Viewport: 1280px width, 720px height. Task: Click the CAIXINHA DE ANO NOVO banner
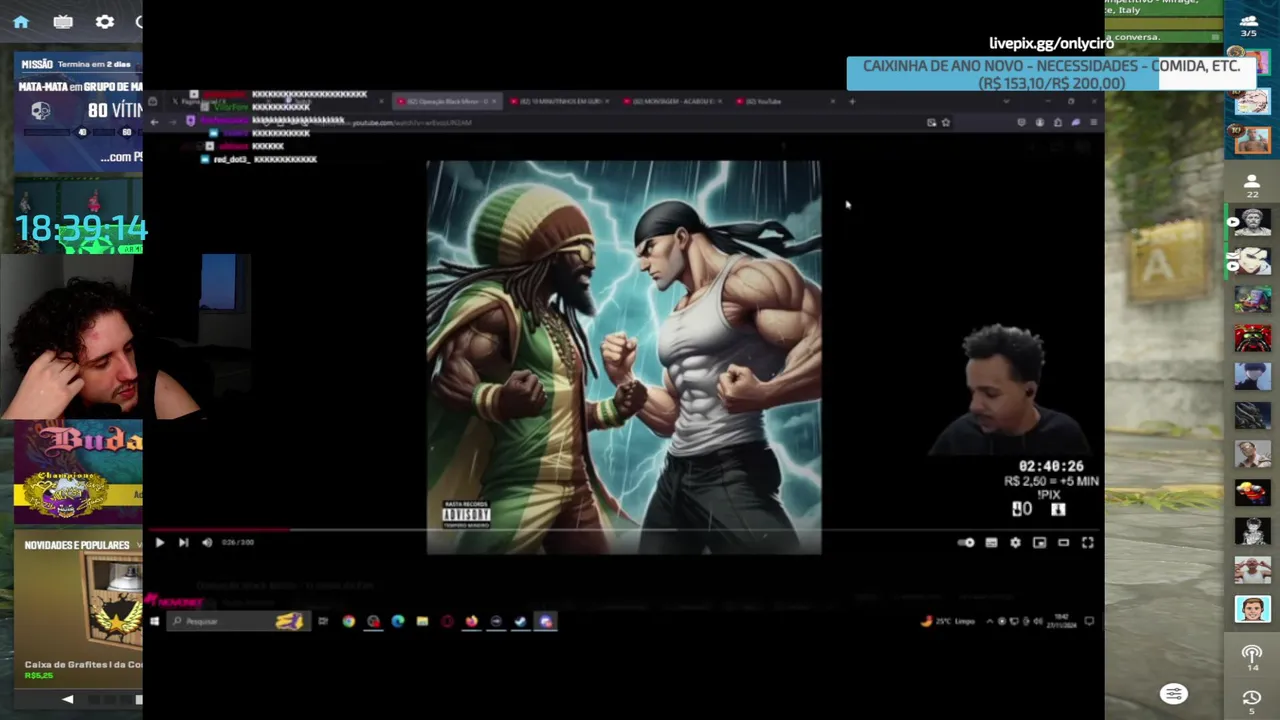coord(1051,74)
